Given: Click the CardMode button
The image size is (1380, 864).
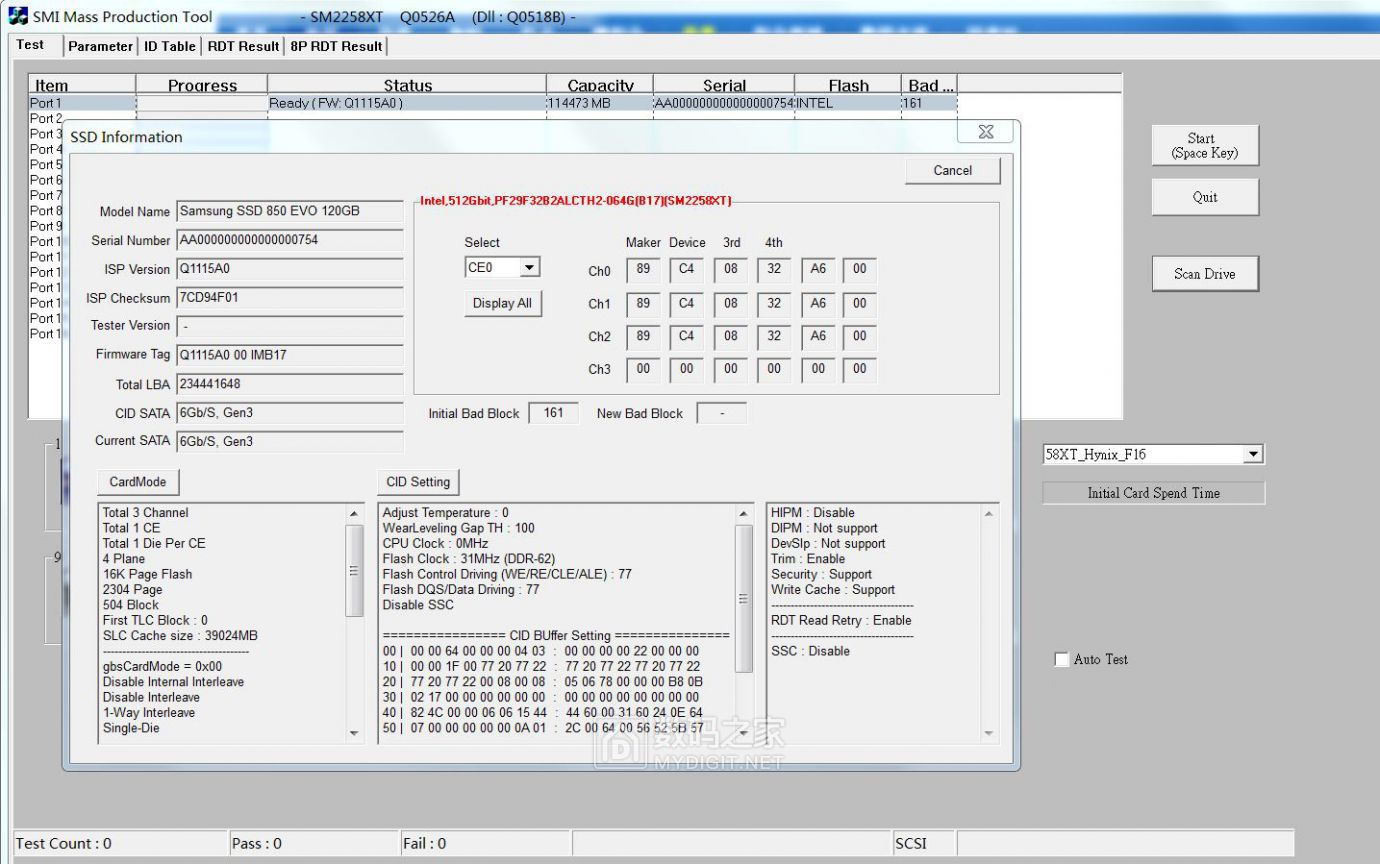Looking at the screenshot, I should (x=138, y=482).
